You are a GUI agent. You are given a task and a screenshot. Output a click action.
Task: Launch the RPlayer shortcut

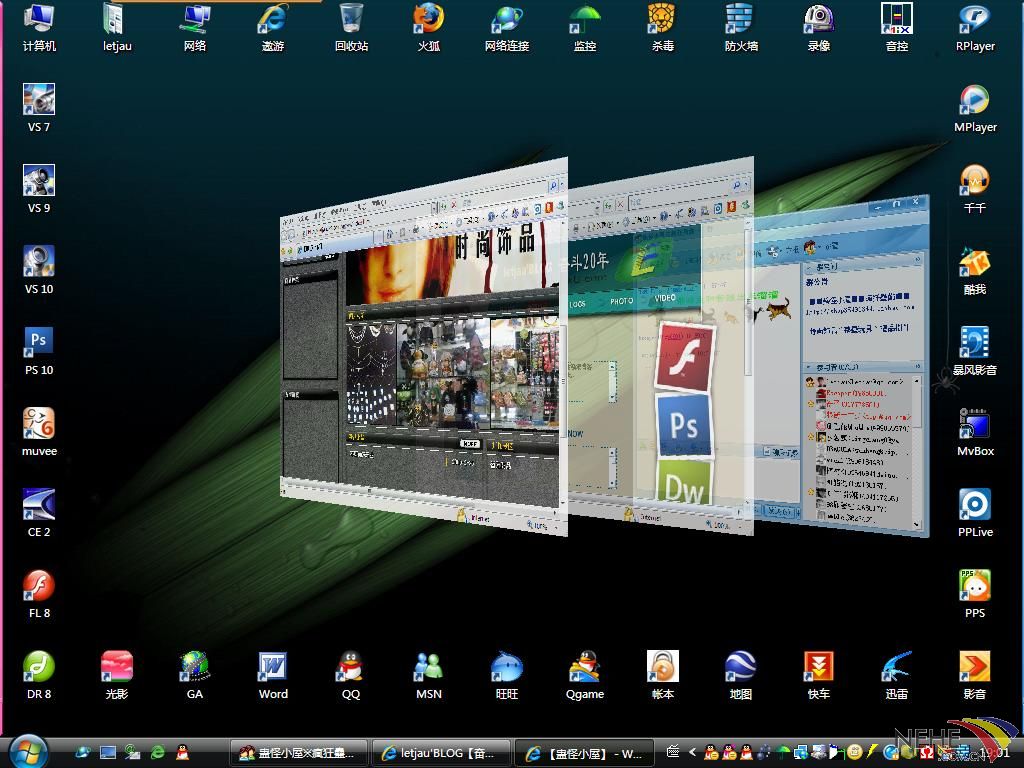click(x=975, y=27)
